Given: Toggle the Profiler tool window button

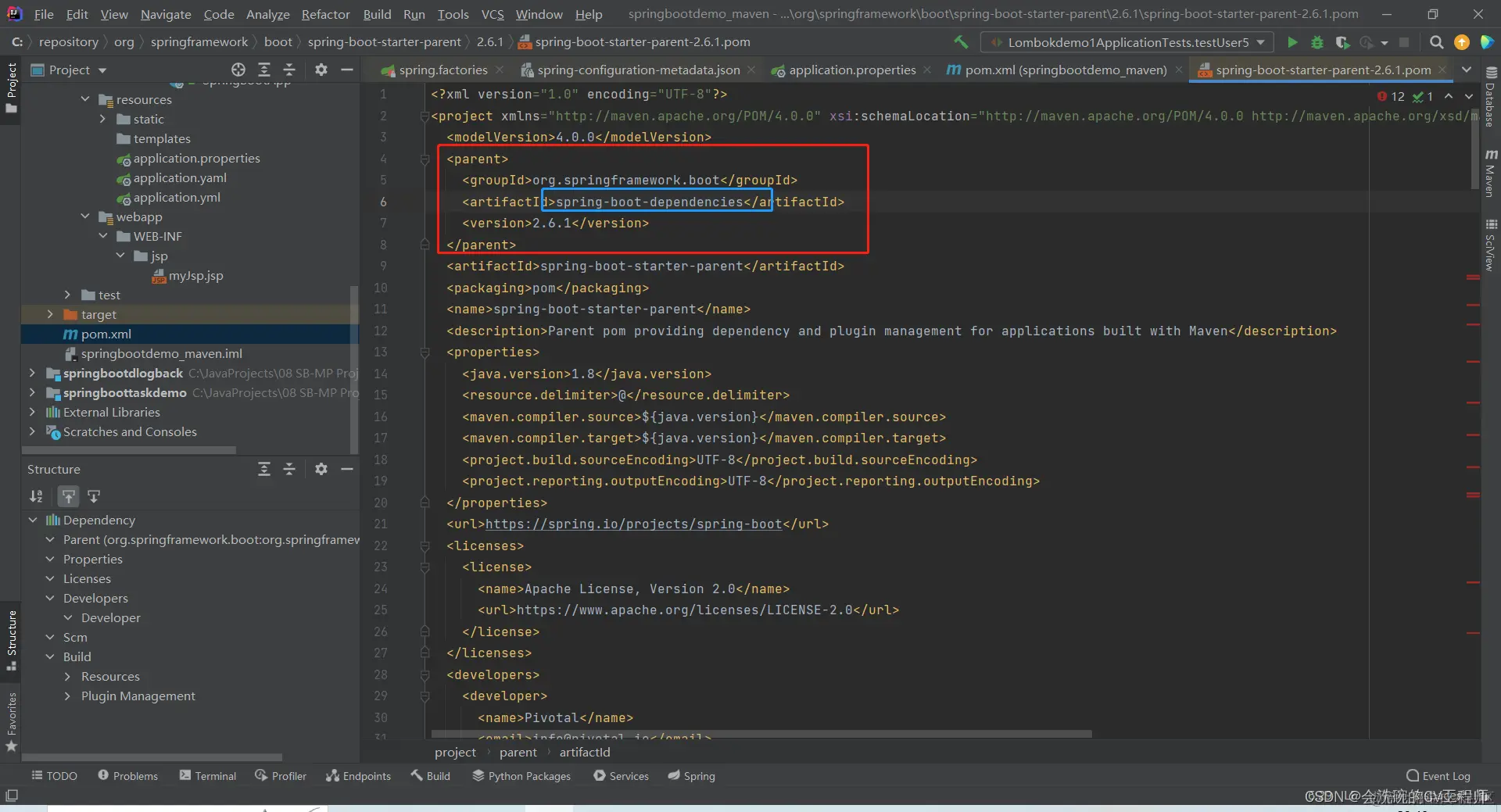Looking at the screenshot, I should coord(281,776).
